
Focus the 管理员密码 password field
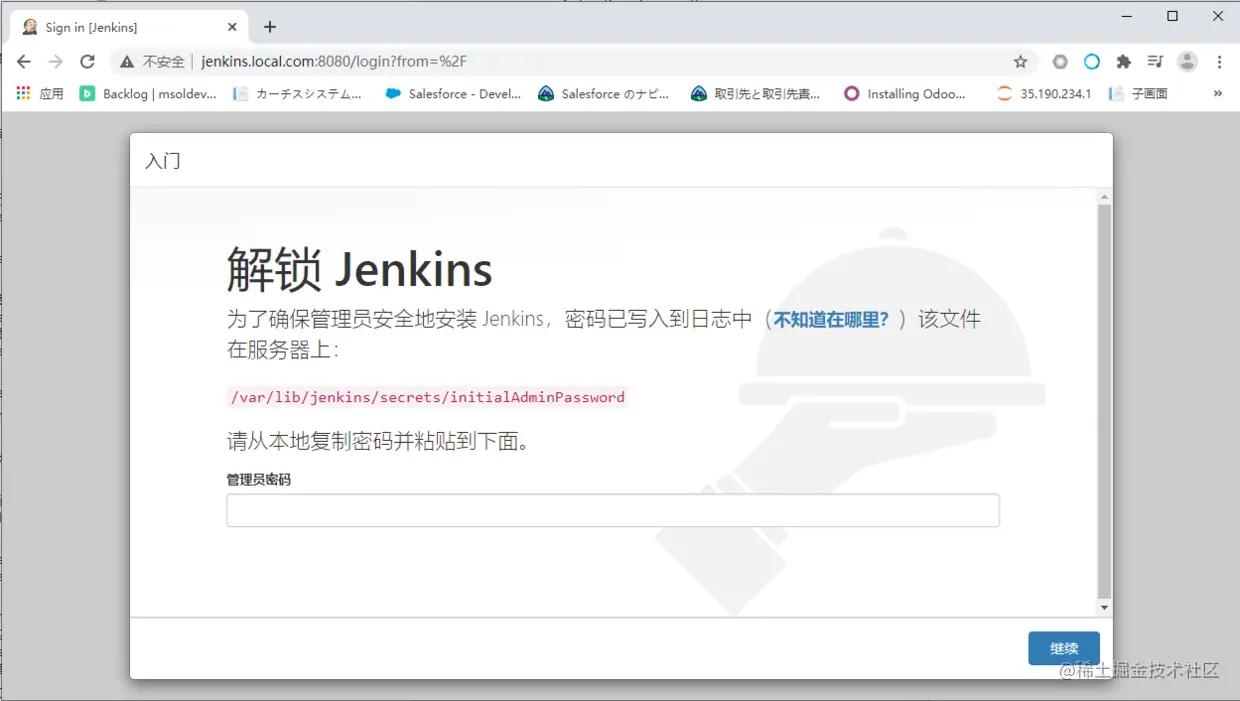613,510
